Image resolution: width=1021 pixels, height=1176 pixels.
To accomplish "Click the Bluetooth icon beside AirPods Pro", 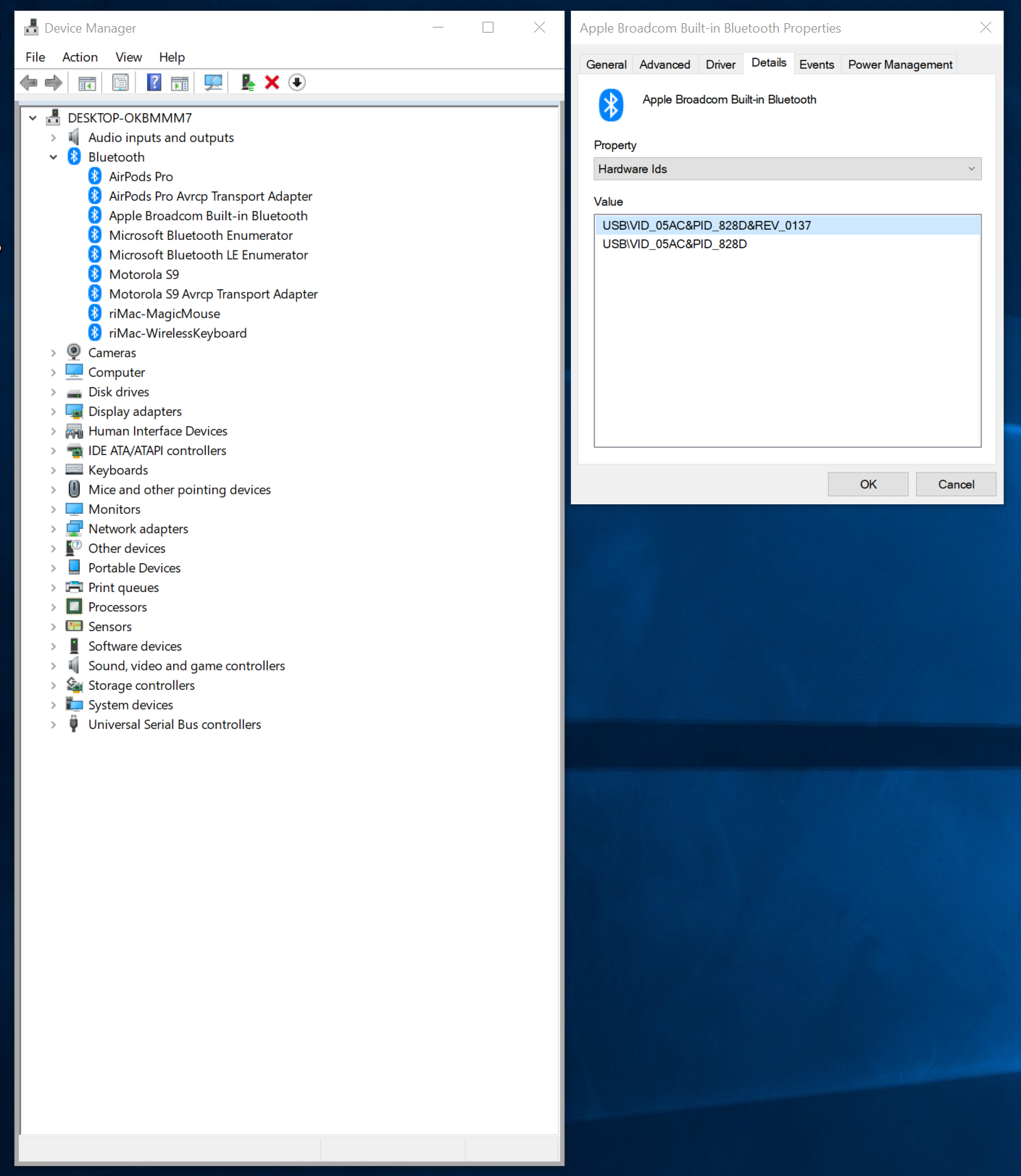I will click(95, 176).
